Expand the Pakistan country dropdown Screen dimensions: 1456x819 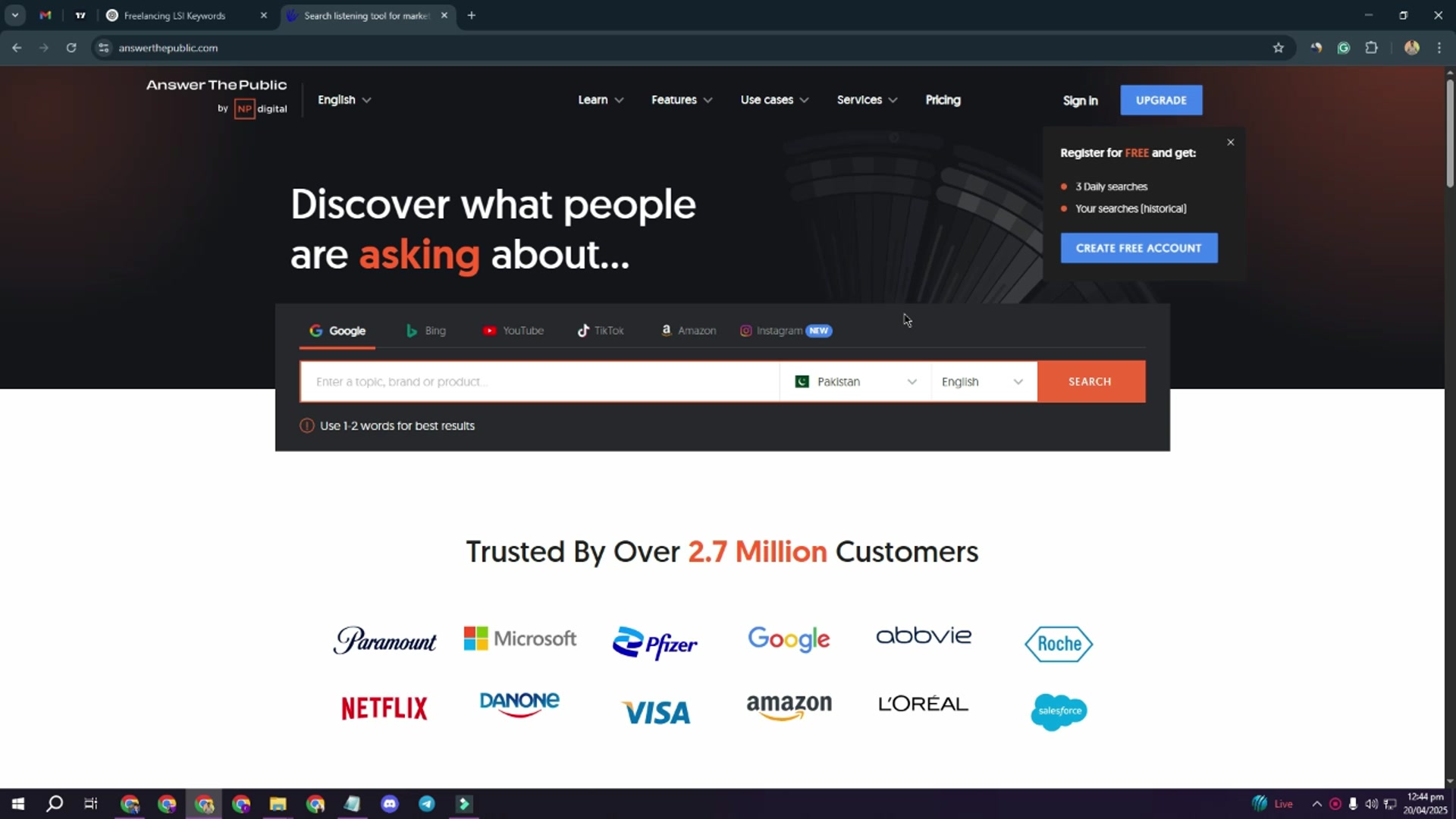click(855, 381)
